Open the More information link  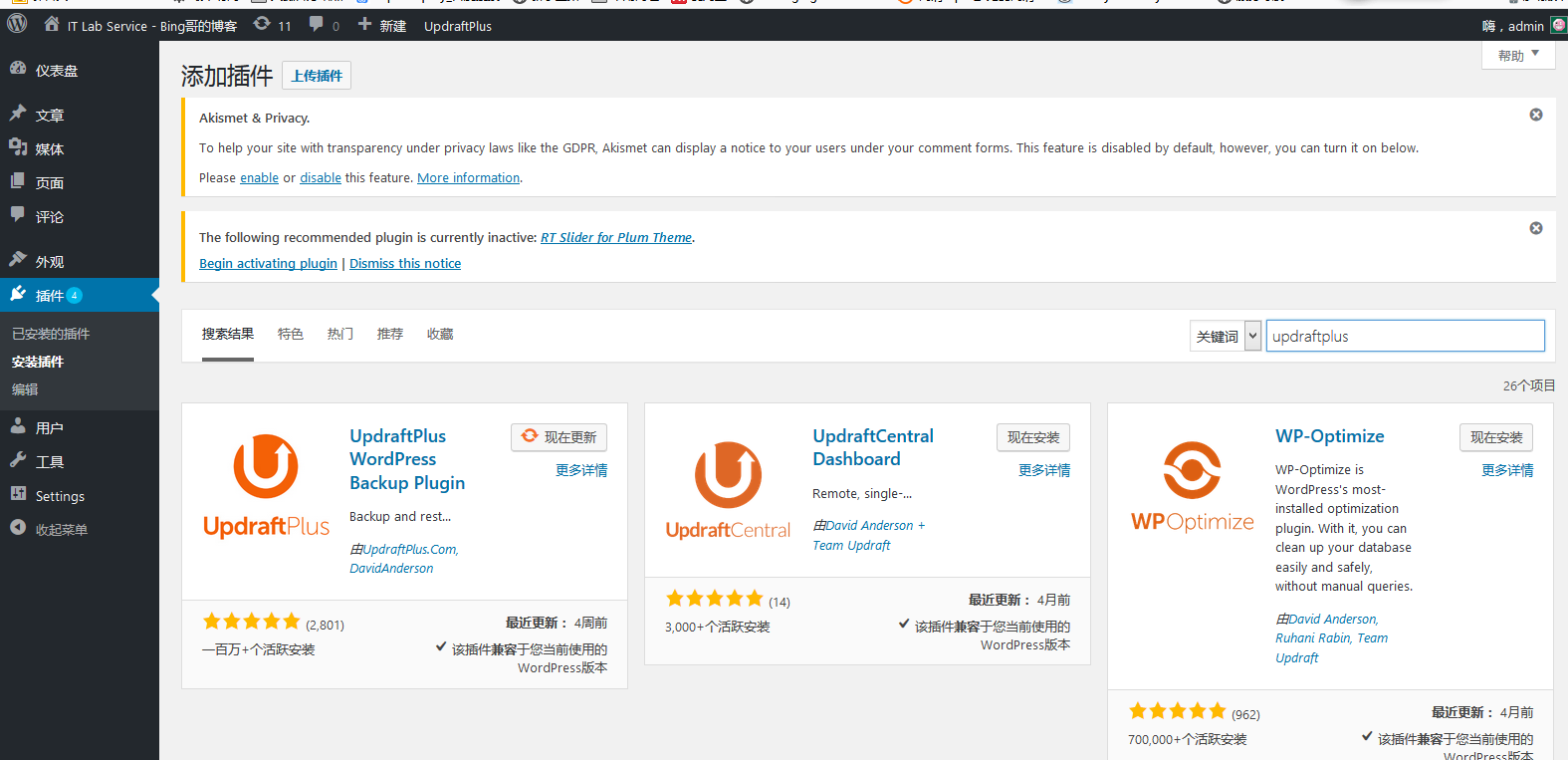pos(468,177)
